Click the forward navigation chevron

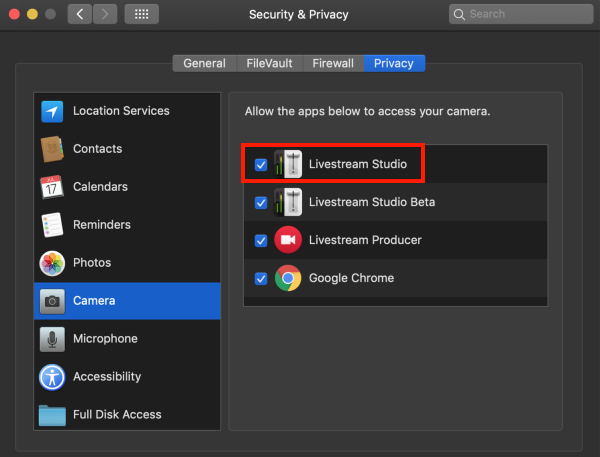(105, 14)
